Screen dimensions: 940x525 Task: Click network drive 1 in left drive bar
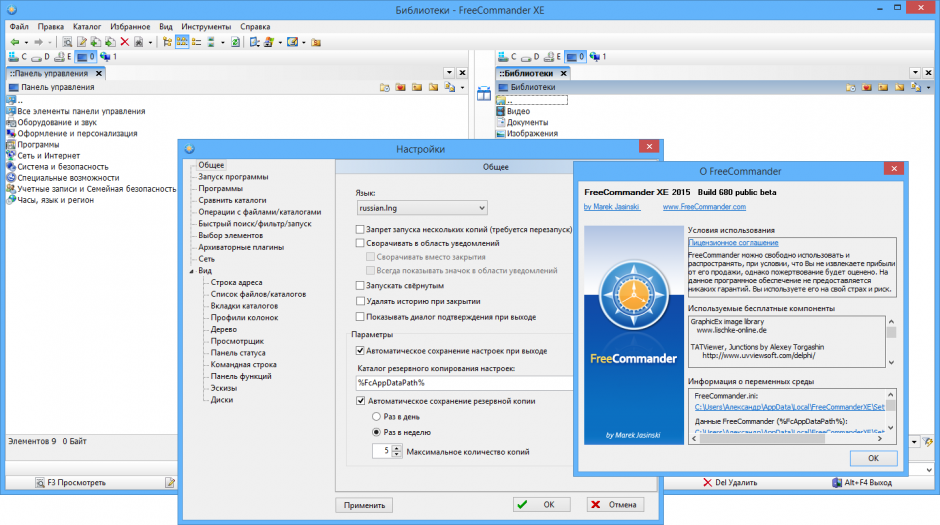coord(109,57)
